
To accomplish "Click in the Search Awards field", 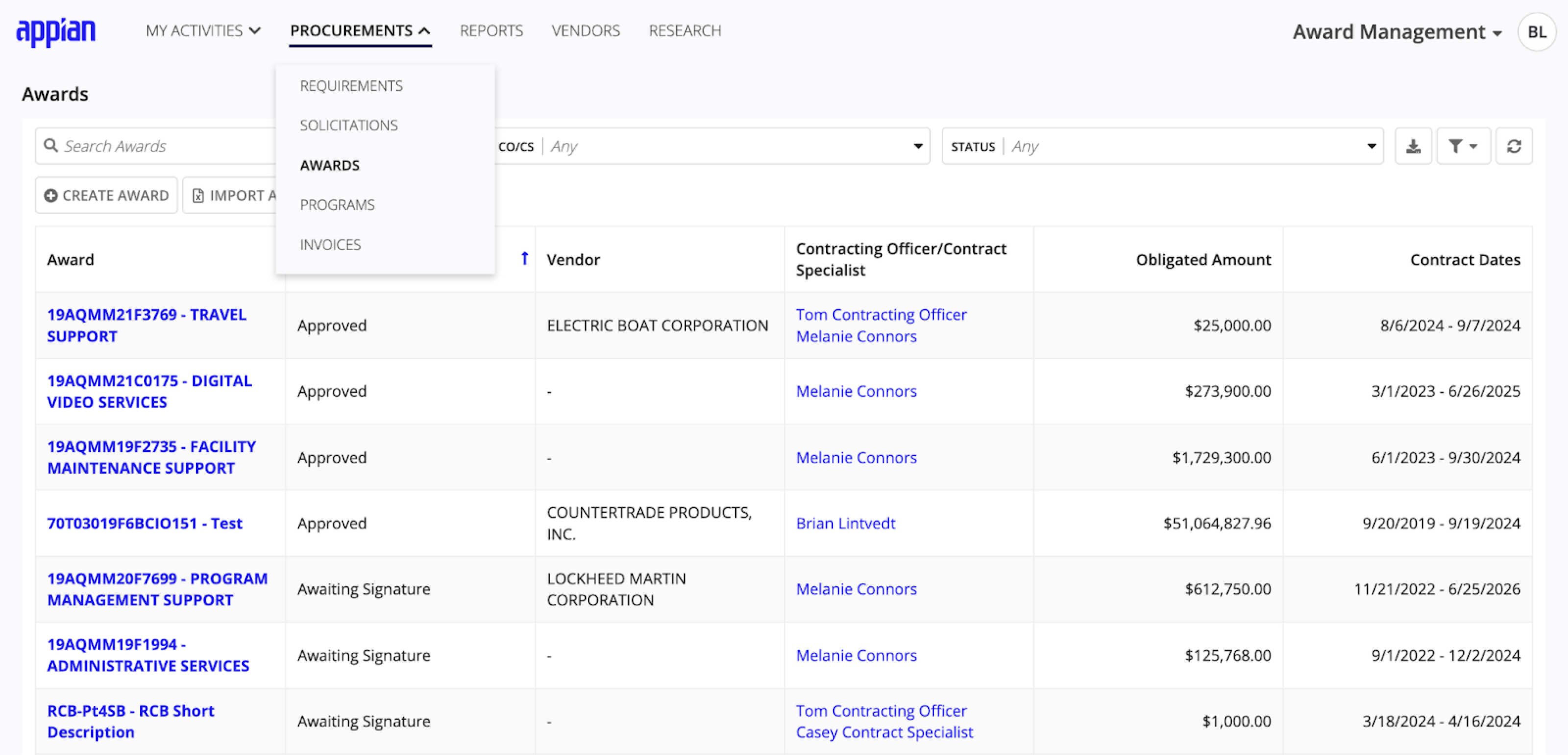I will [x=156, y=146].
